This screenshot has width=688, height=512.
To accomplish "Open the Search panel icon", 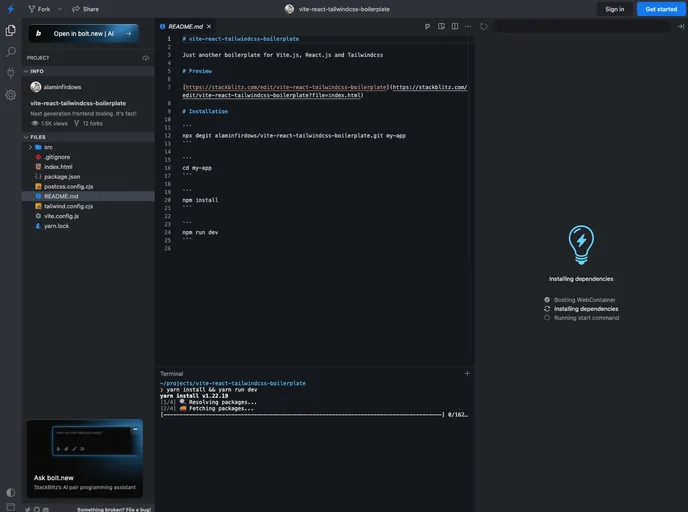I will click(x=11, y=51).
